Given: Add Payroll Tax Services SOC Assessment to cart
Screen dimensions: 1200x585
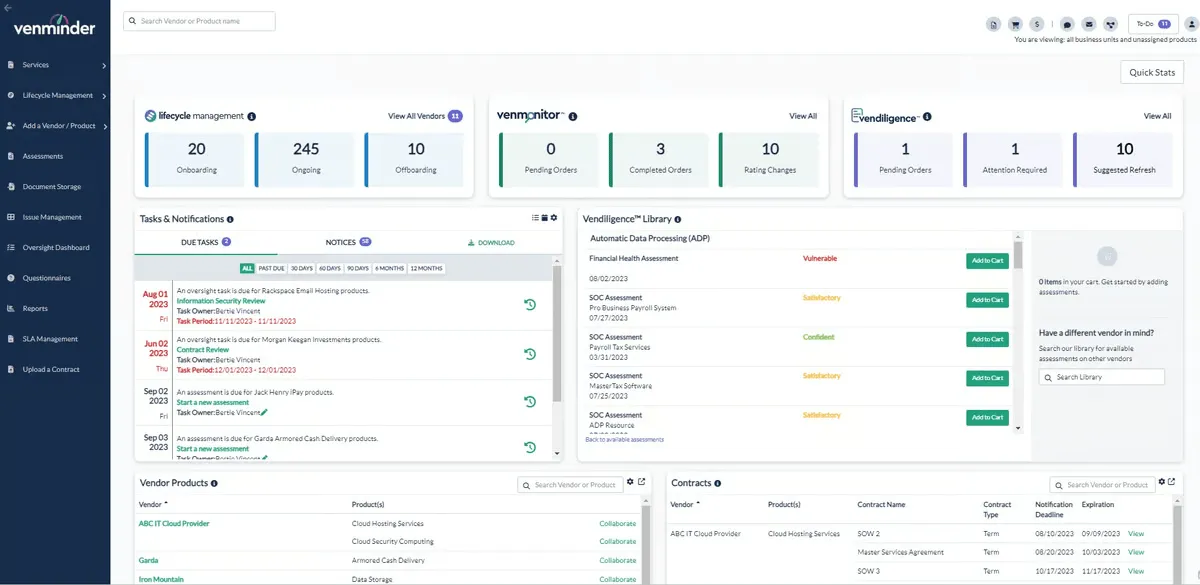Looking at the screenshot, I should [x=987, y=339].
